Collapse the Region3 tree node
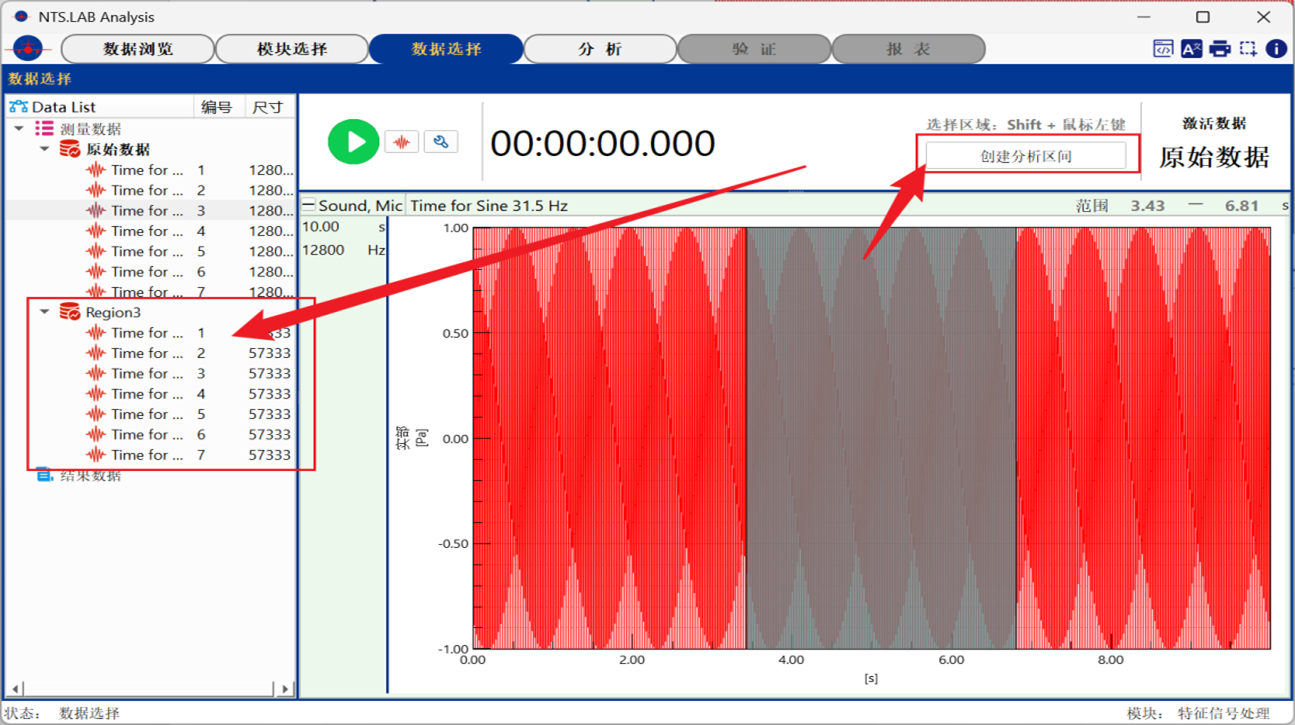Screen dimensions: 1295x725 click(x=45, y=312)
